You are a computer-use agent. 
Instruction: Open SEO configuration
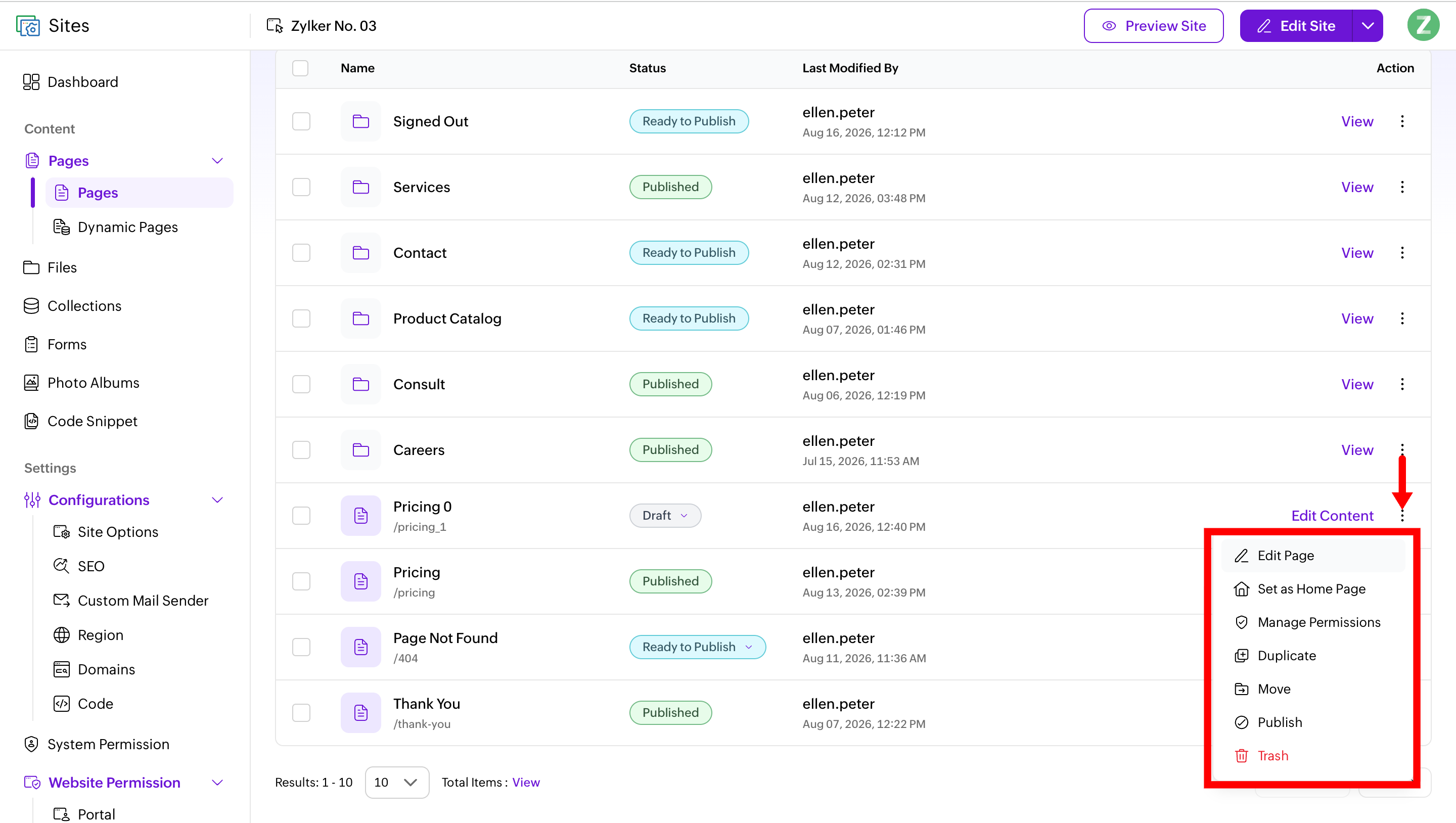78,566
